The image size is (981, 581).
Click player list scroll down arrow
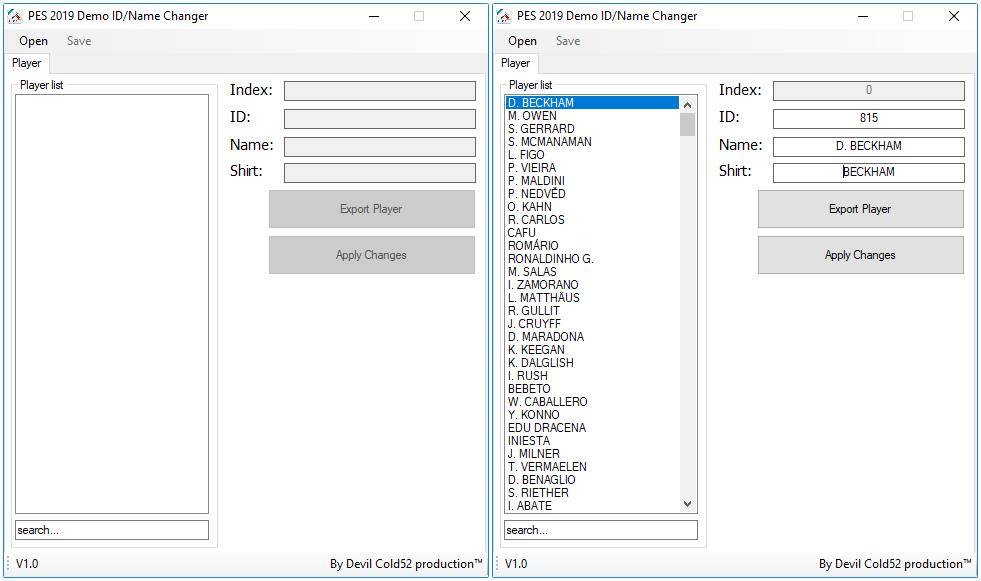688,504
